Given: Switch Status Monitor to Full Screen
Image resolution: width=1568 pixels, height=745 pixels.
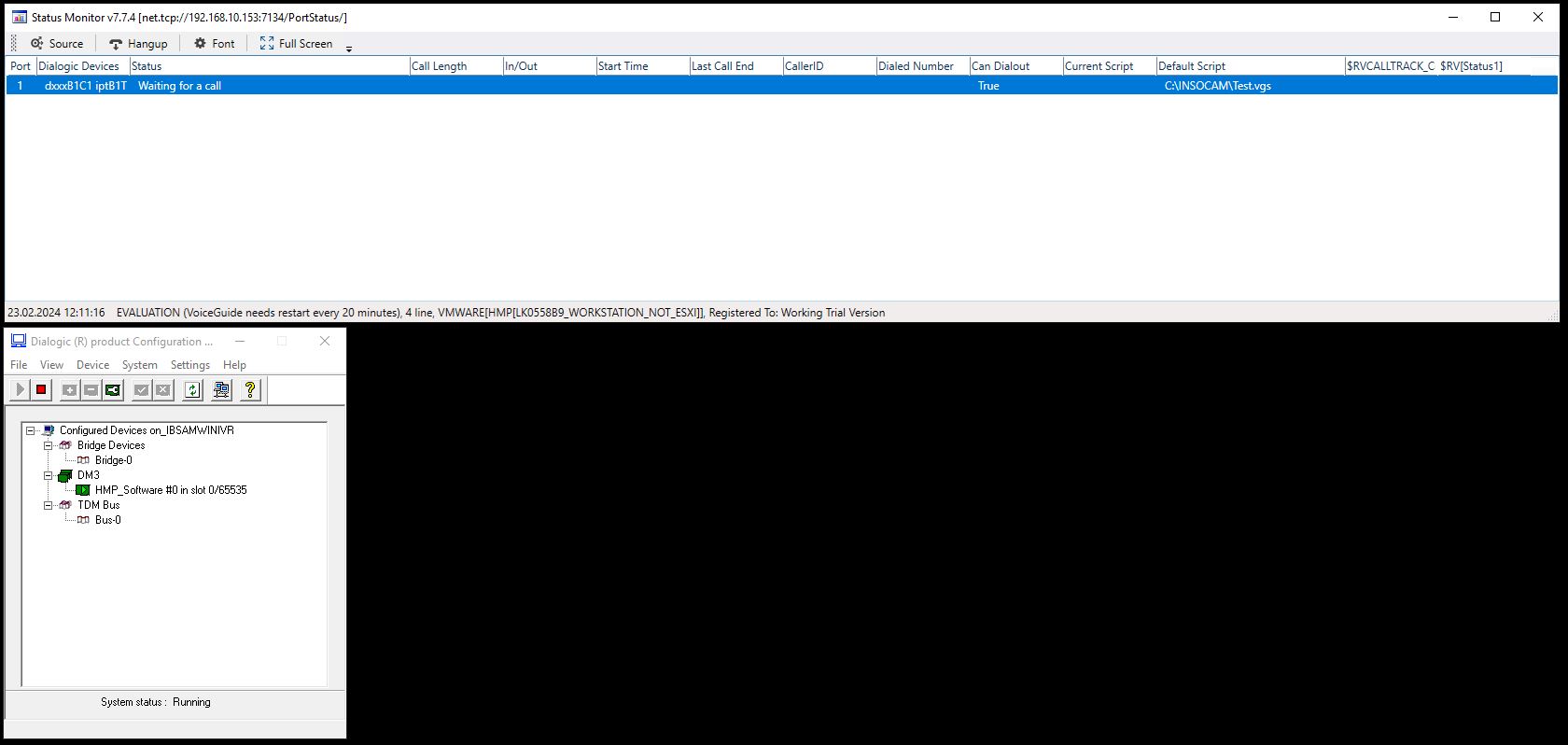Looking at the screenshot, I should coord(296,44).
